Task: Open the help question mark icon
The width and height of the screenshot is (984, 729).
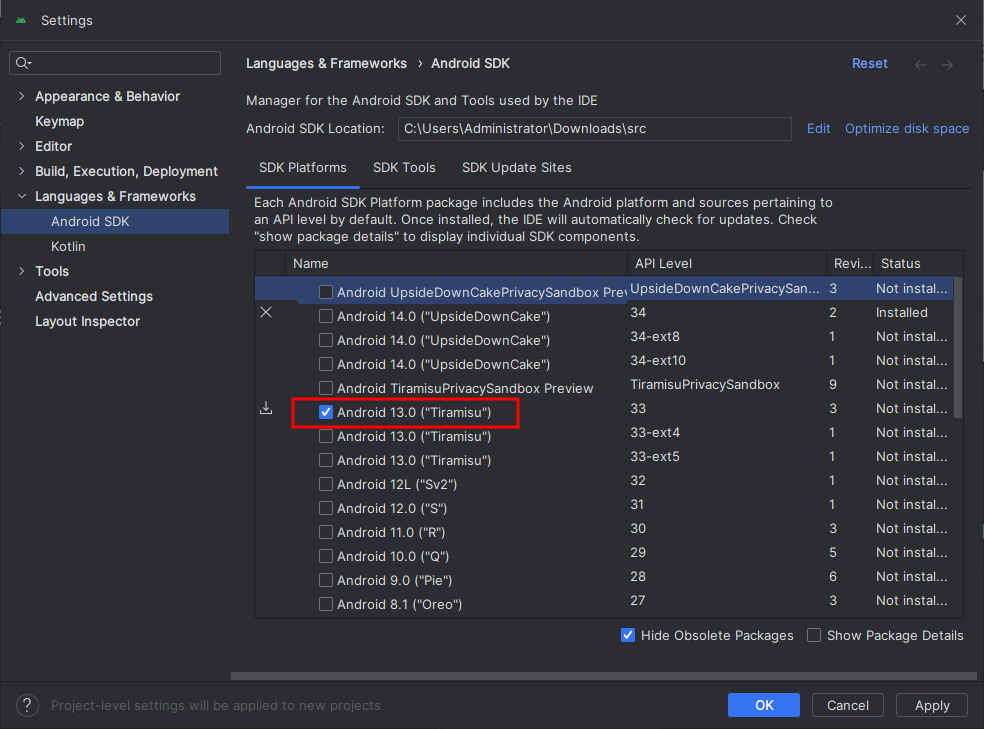Action: click(x=27, y=705)
